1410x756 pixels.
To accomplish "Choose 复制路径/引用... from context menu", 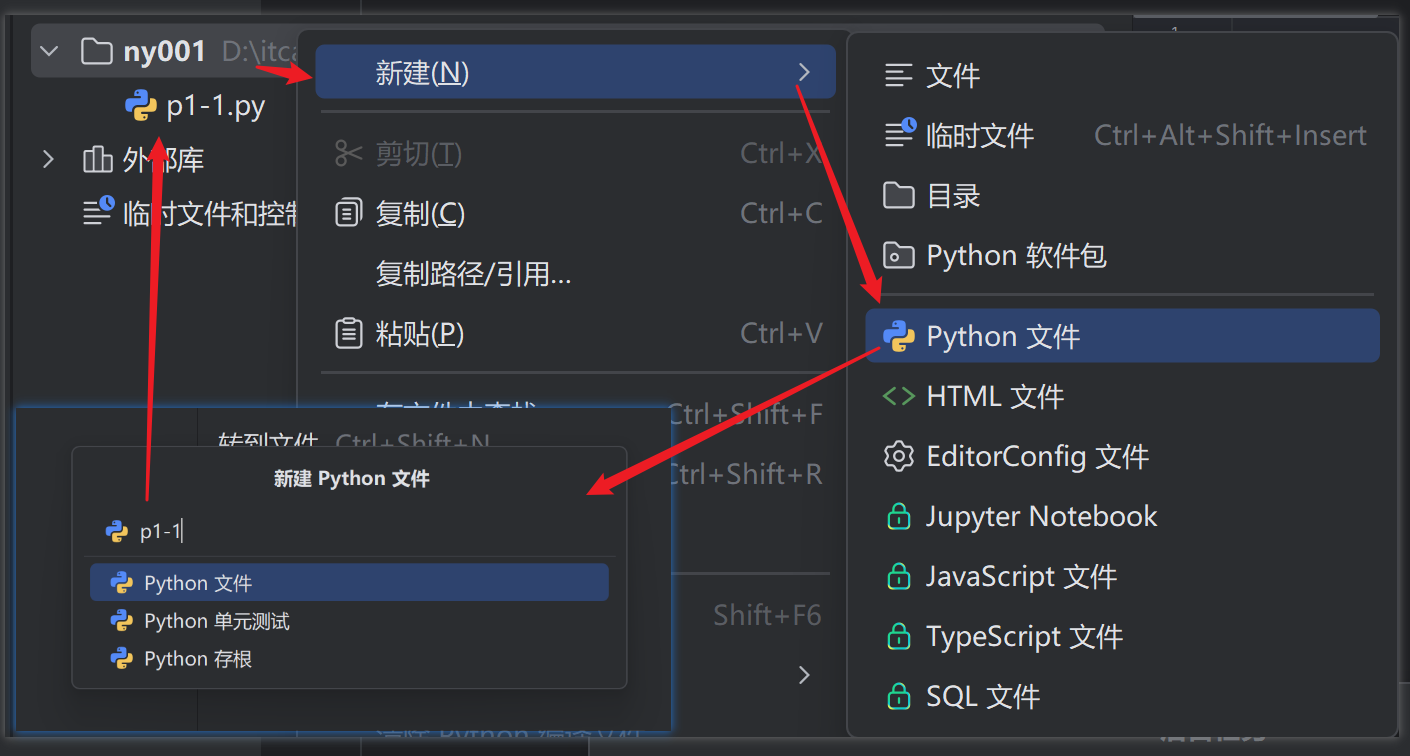I will 473,274.
